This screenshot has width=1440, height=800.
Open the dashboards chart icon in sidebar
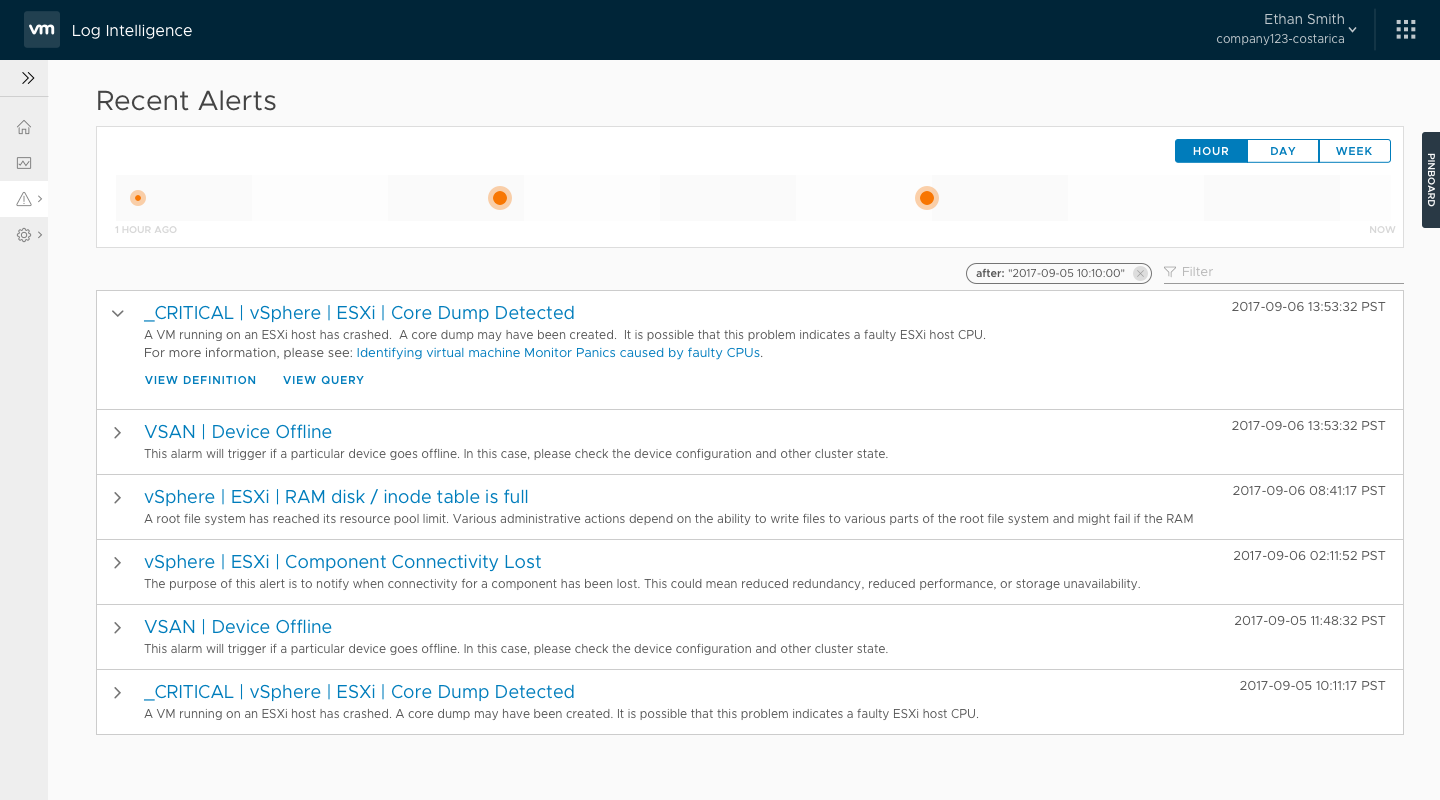24,163
